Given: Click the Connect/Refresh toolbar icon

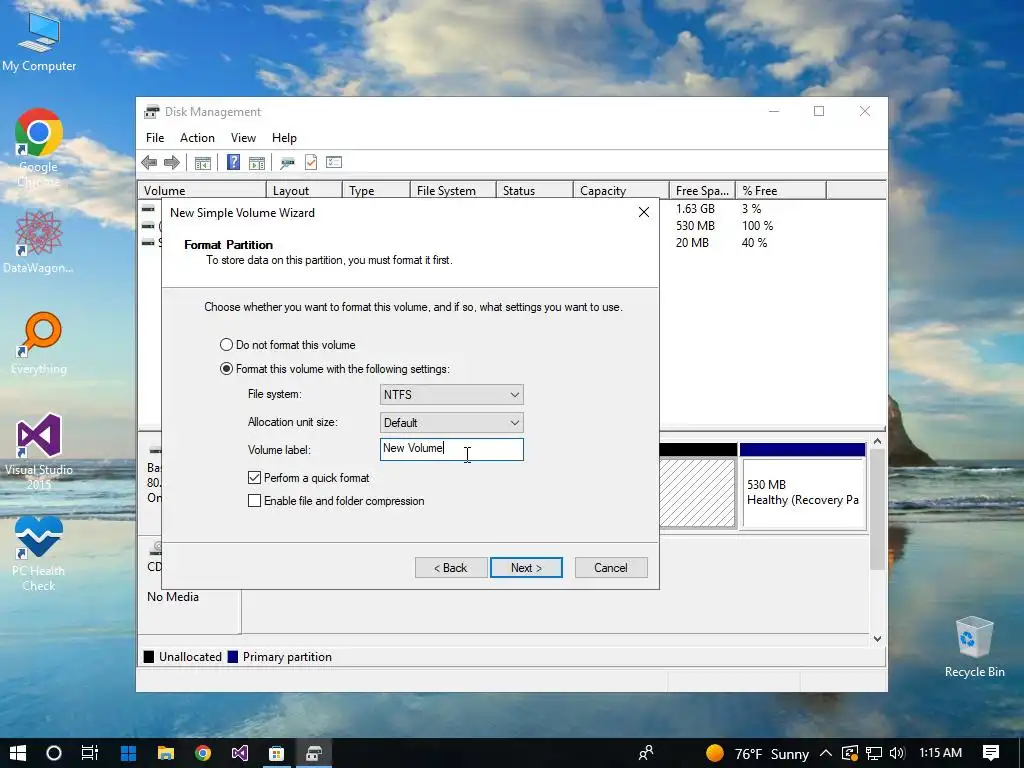Looking at the screenshot, I should coord(287,163).
